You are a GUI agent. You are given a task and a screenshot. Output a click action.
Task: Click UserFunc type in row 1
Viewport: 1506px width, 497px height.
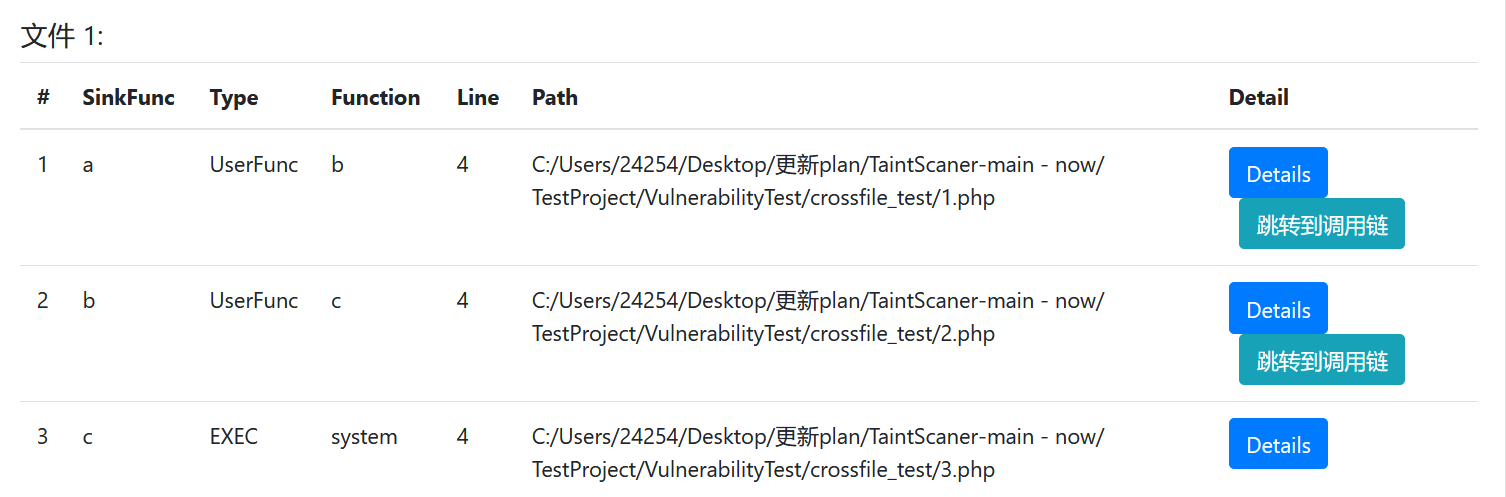[254, 165]
